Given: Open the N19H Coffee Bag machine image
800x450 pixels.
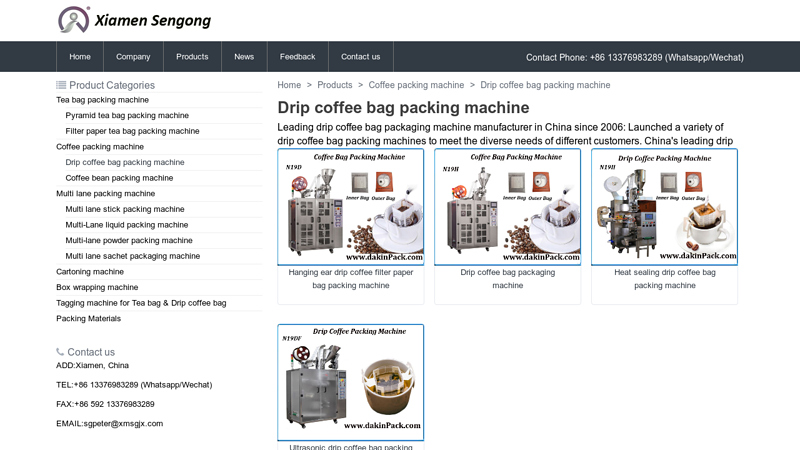Looking at the screenshot, I should (508, 207).
